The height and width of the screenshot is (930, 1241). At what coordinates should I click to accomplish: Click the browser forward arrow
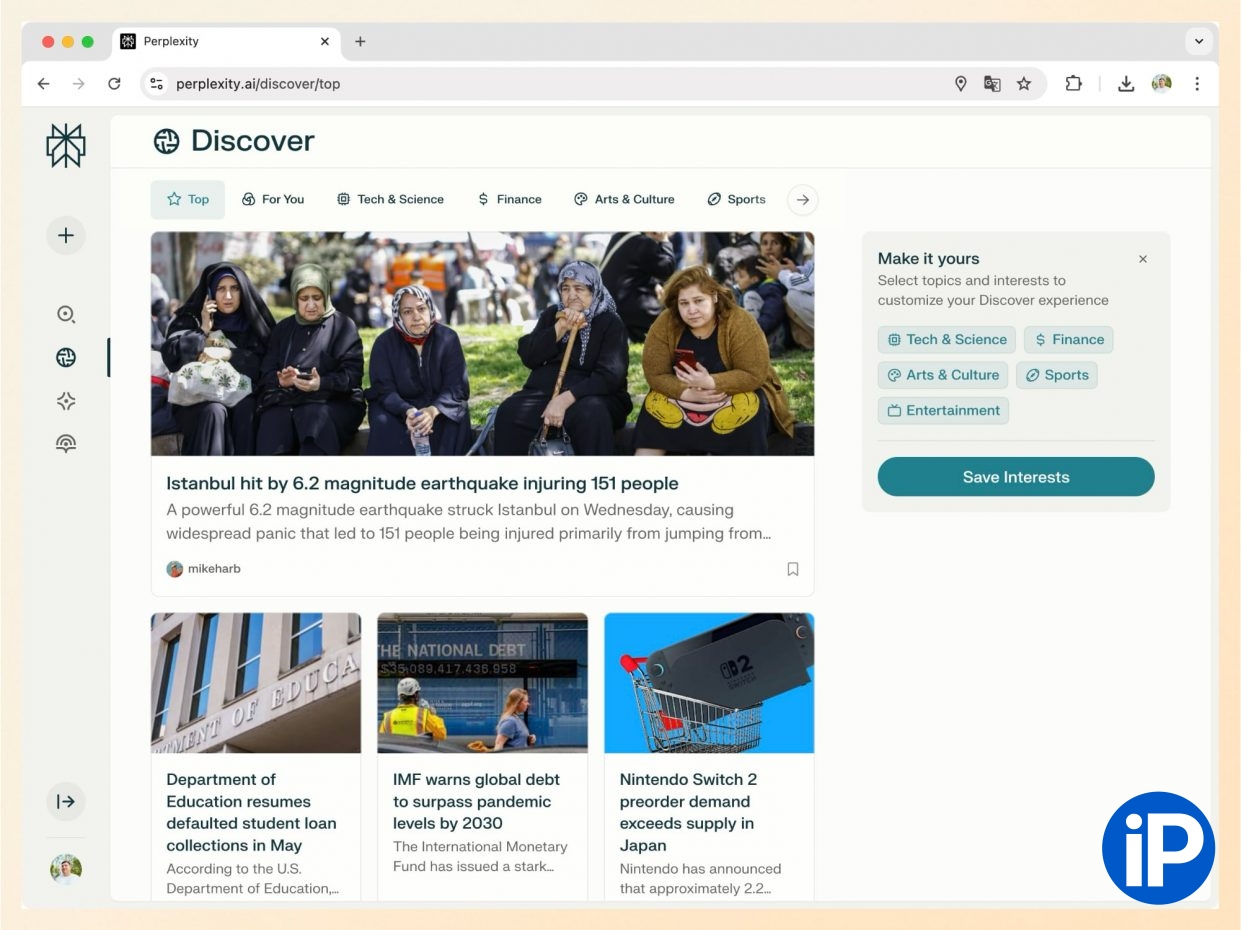(79, 84)
